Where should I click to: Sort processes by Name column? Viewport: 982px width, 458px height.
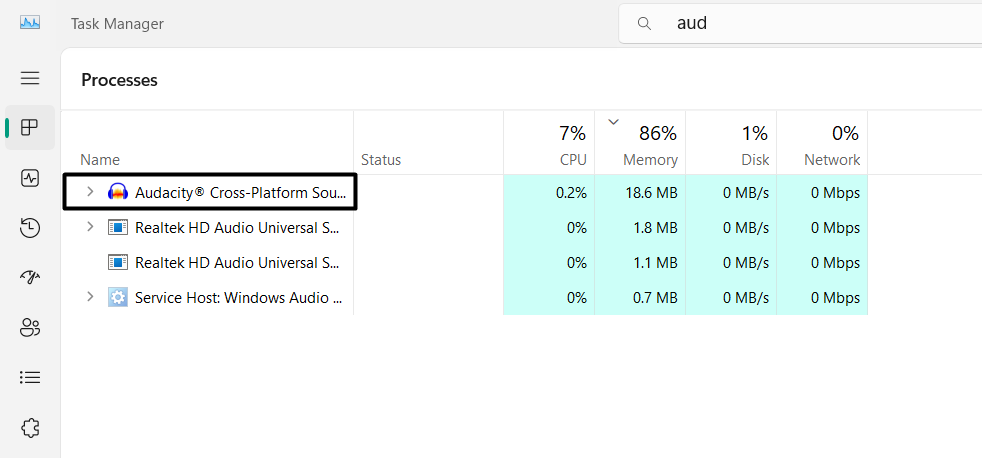(100, 160)
